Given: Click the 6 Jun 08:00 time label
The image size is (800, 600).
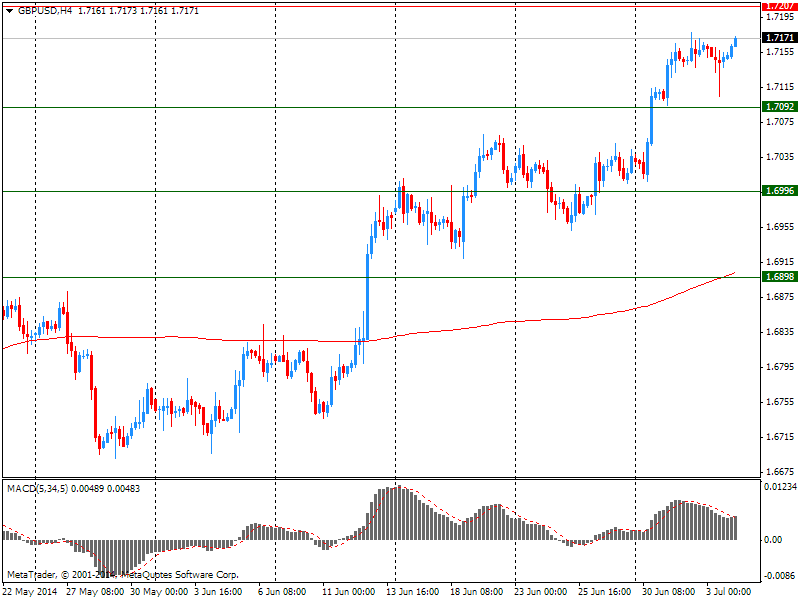Looking at the screenshot, I should [282, 592].
